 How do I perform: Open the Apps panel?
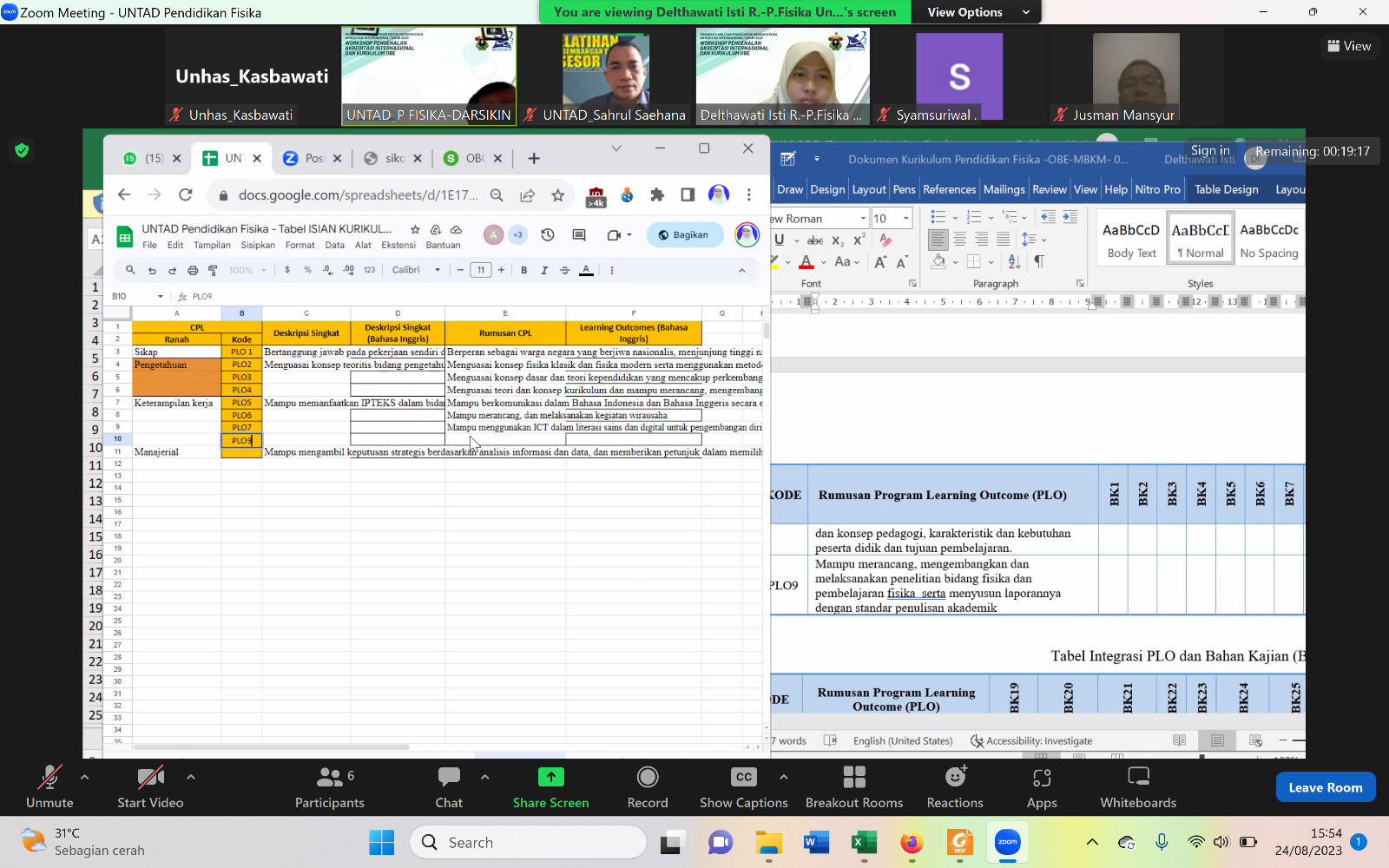pos(1042,786)
